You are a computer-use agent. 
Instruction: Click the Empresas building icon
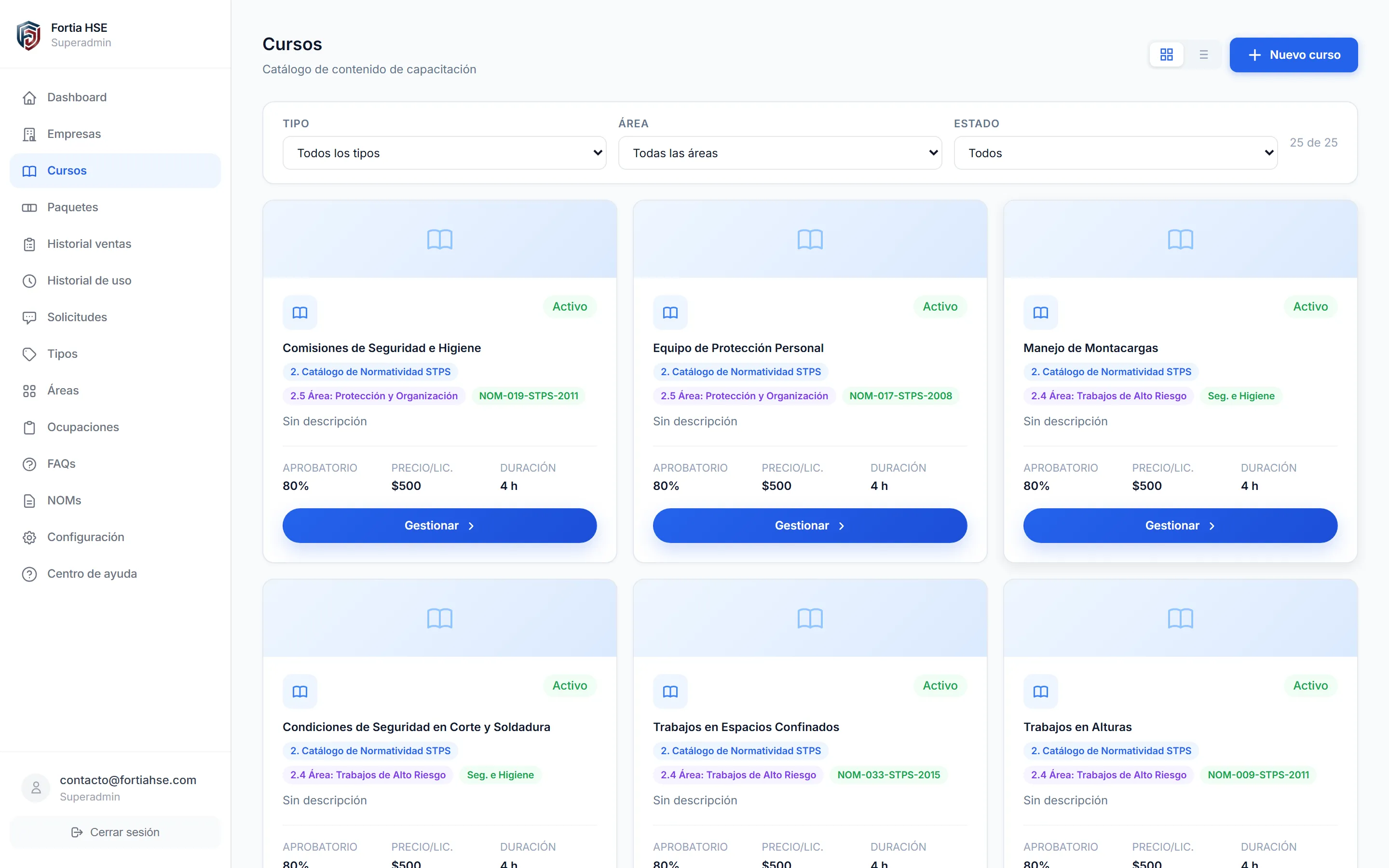point(29,135)
